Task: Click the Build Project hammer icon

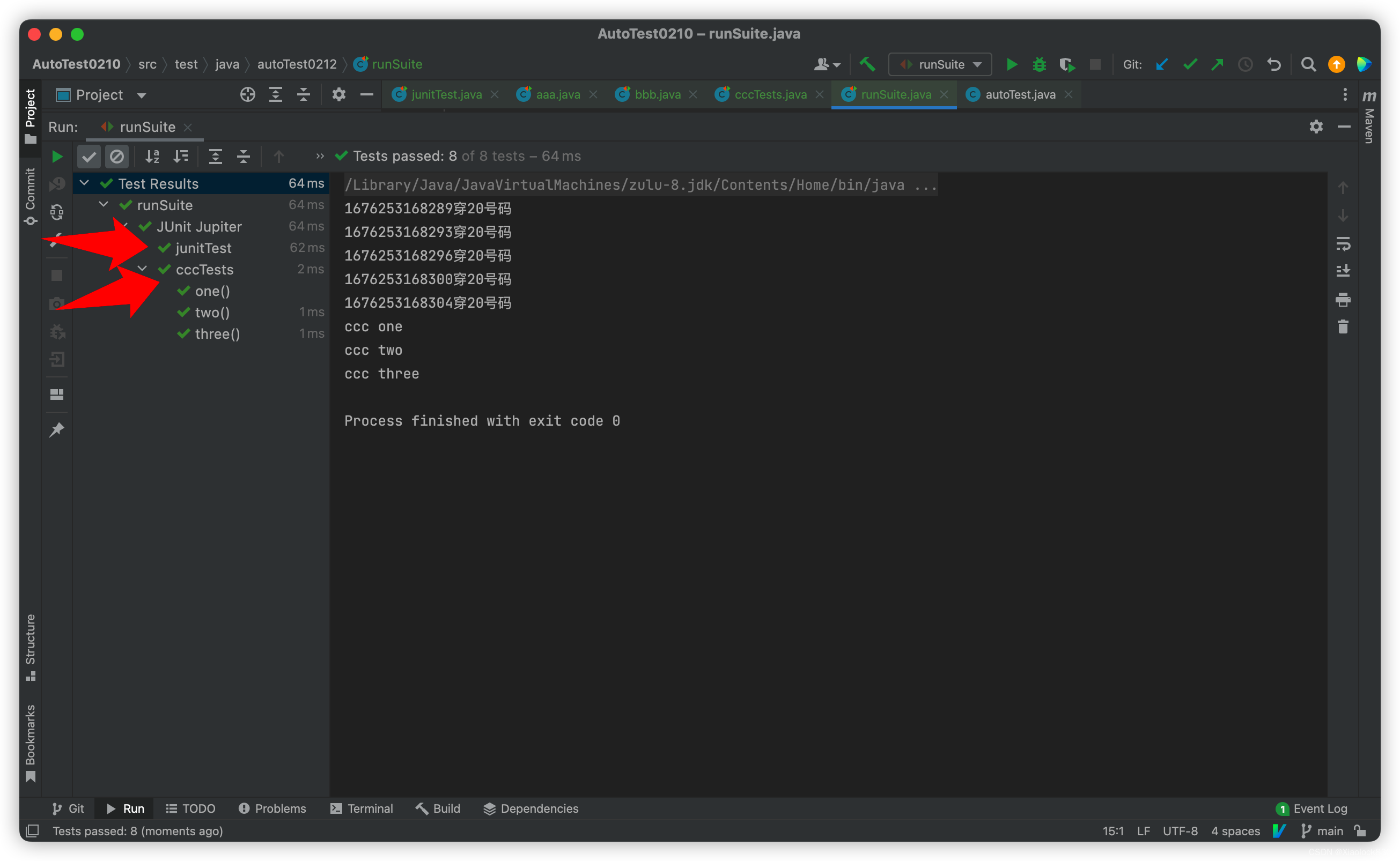Action: tap(867, 64)
